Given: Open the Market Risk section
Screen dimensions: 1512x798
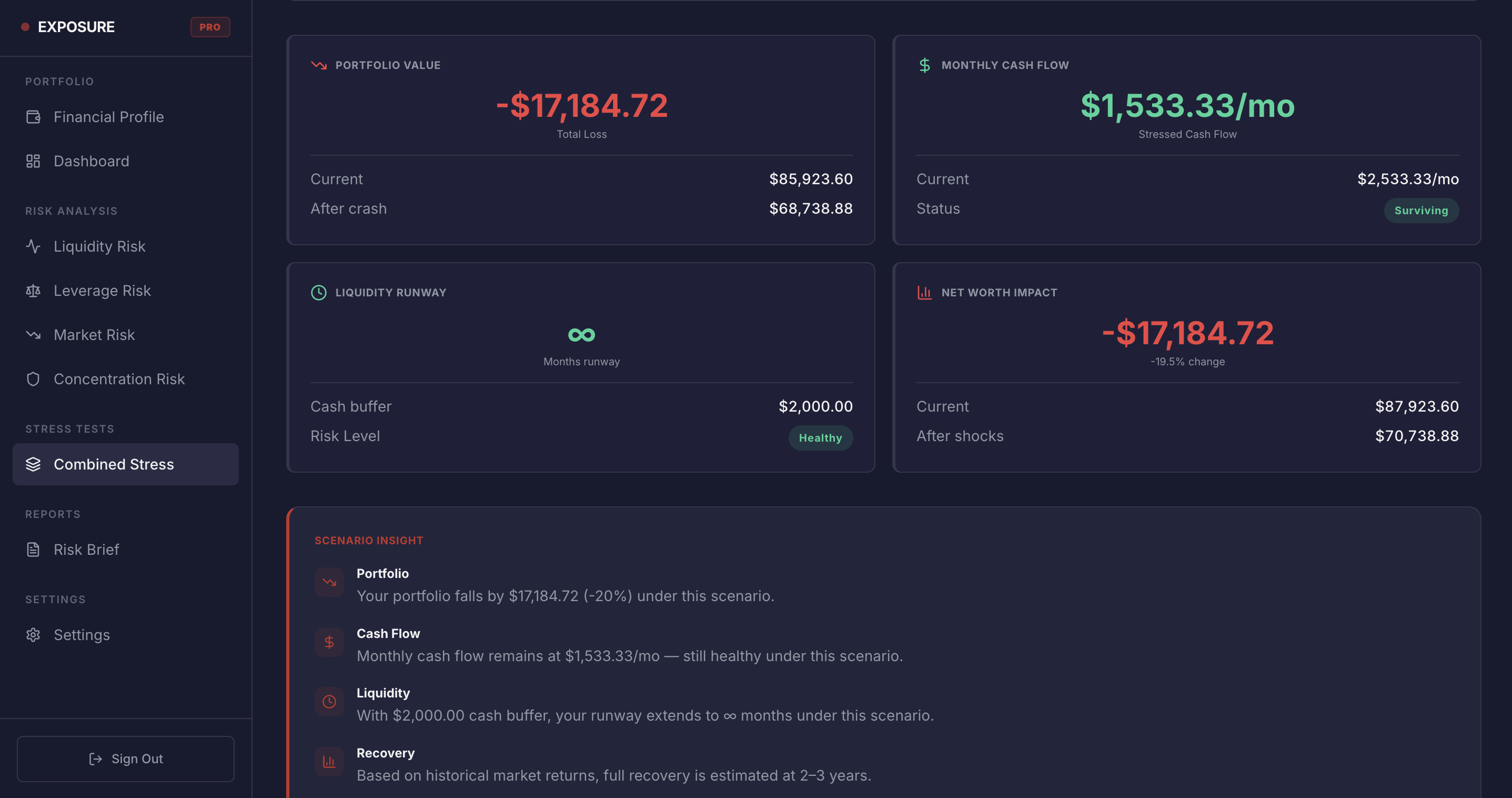Looking at the screenshot, I should (x=94, y=335).
